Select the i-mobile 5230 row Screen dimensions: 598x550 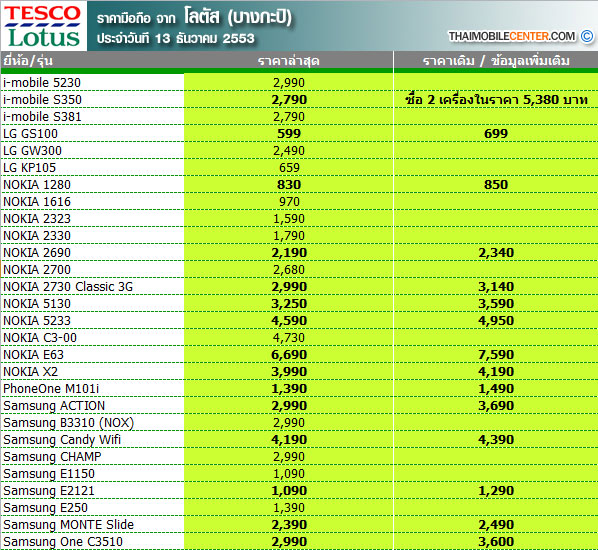tap(299, 82)
